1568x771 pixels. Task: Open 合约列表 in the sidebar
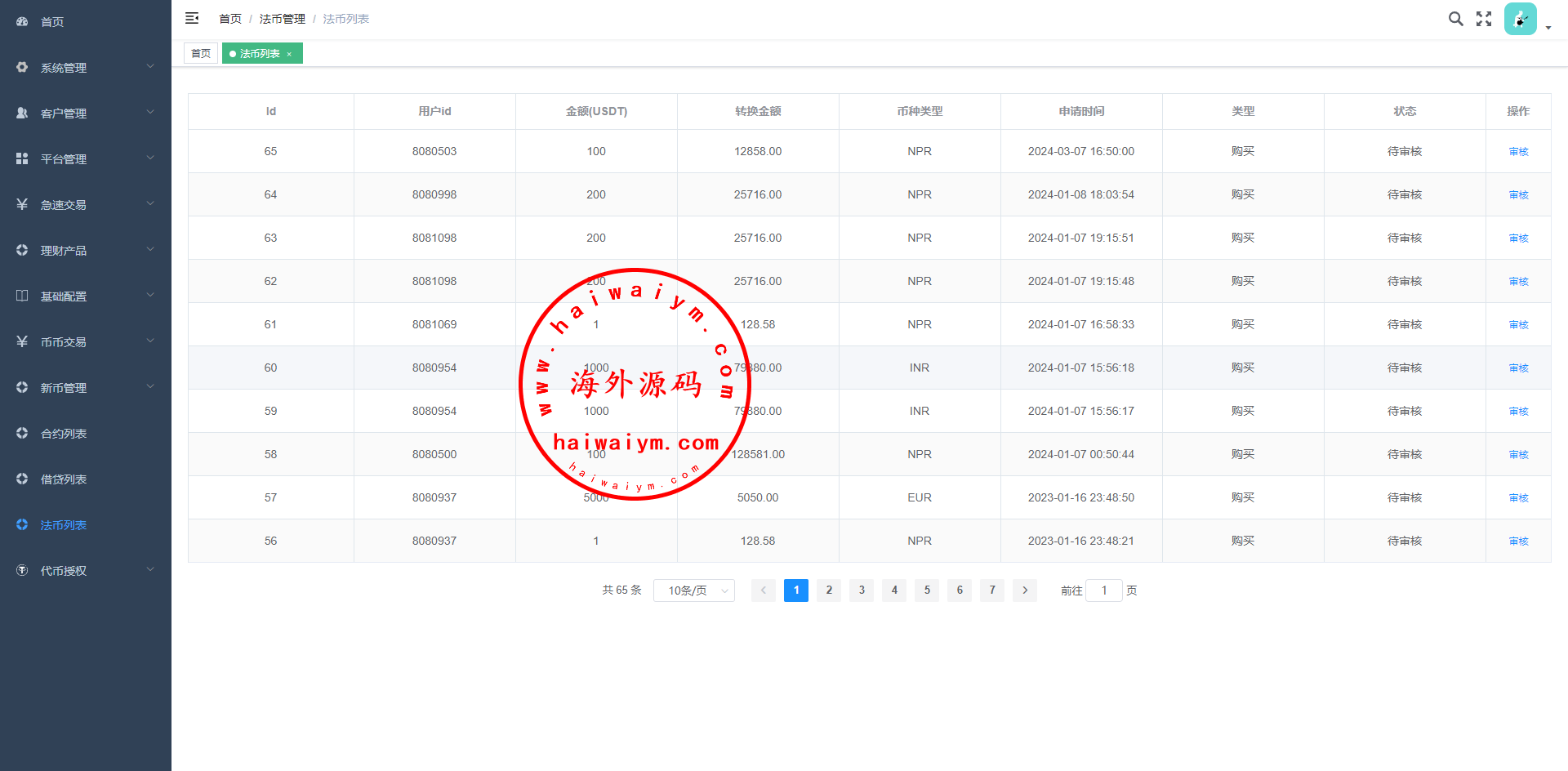click(64, 433)
